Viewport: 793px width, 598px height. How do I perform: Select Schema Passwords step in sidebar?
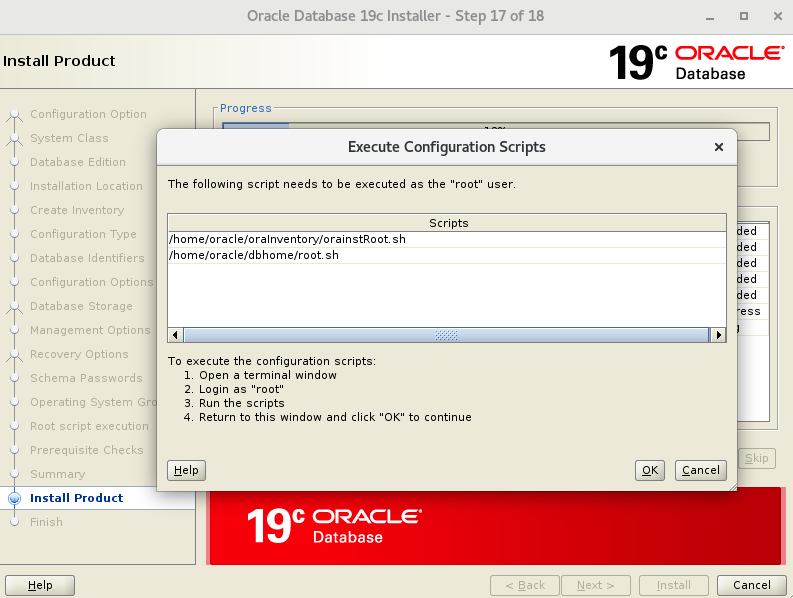click(86, 378)
